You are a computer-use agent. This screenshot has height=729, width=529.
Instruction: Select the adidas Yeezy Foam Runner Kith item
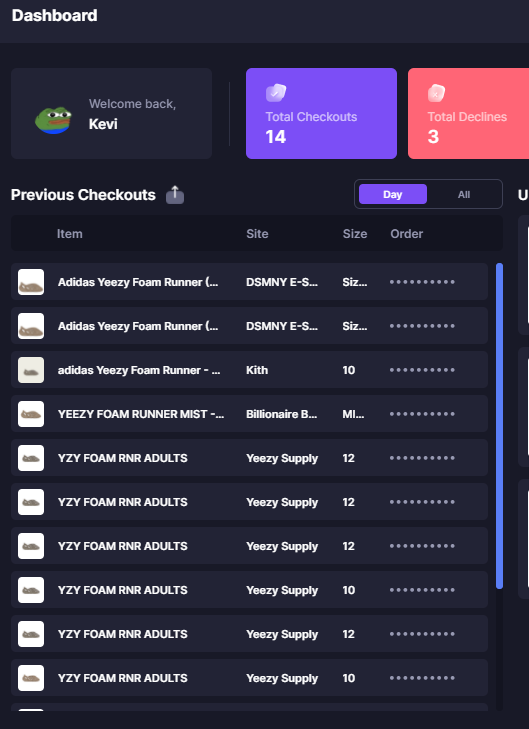[x=139, y=370]
